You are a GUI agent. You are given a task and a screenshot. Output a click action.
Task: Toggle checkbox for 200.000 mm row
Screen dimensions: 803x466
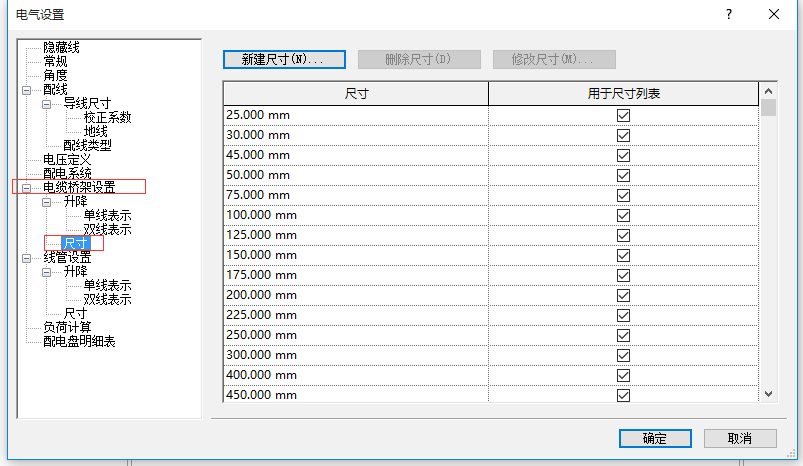point(623,295)
